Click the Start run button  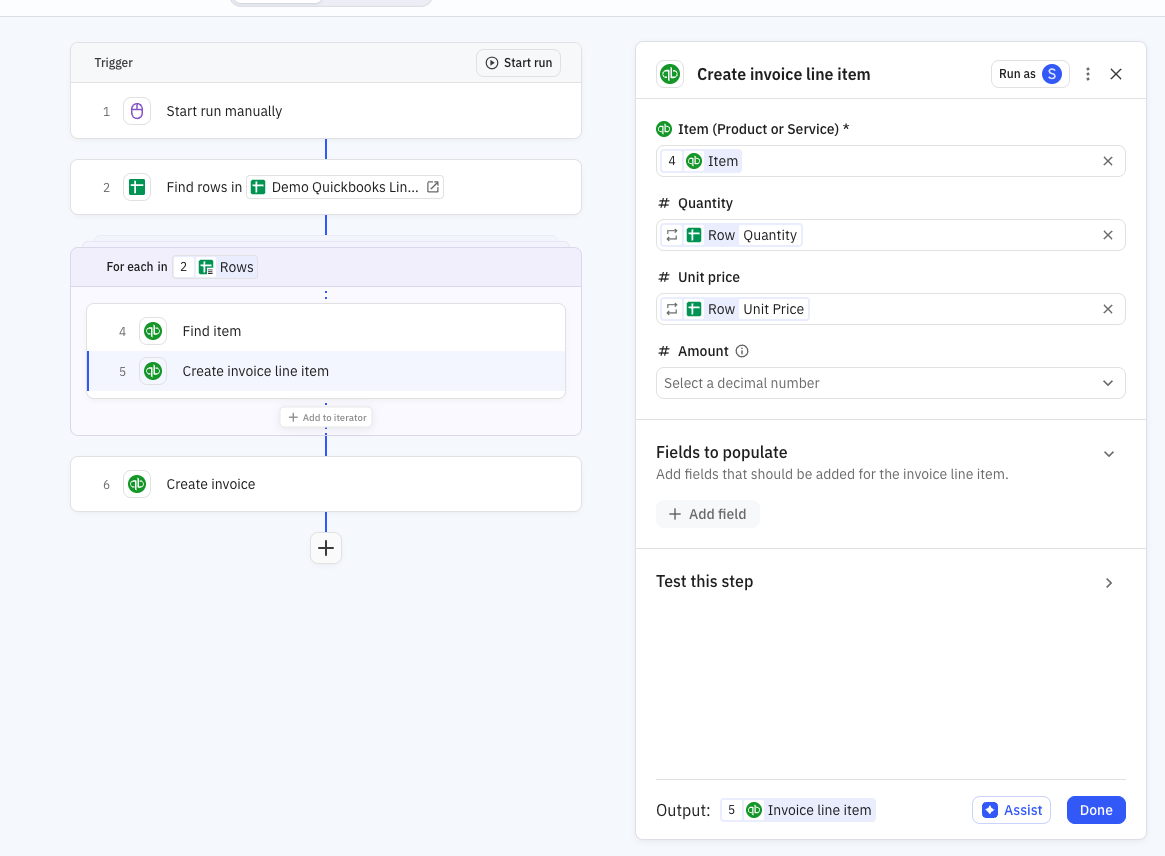[518, 62]
